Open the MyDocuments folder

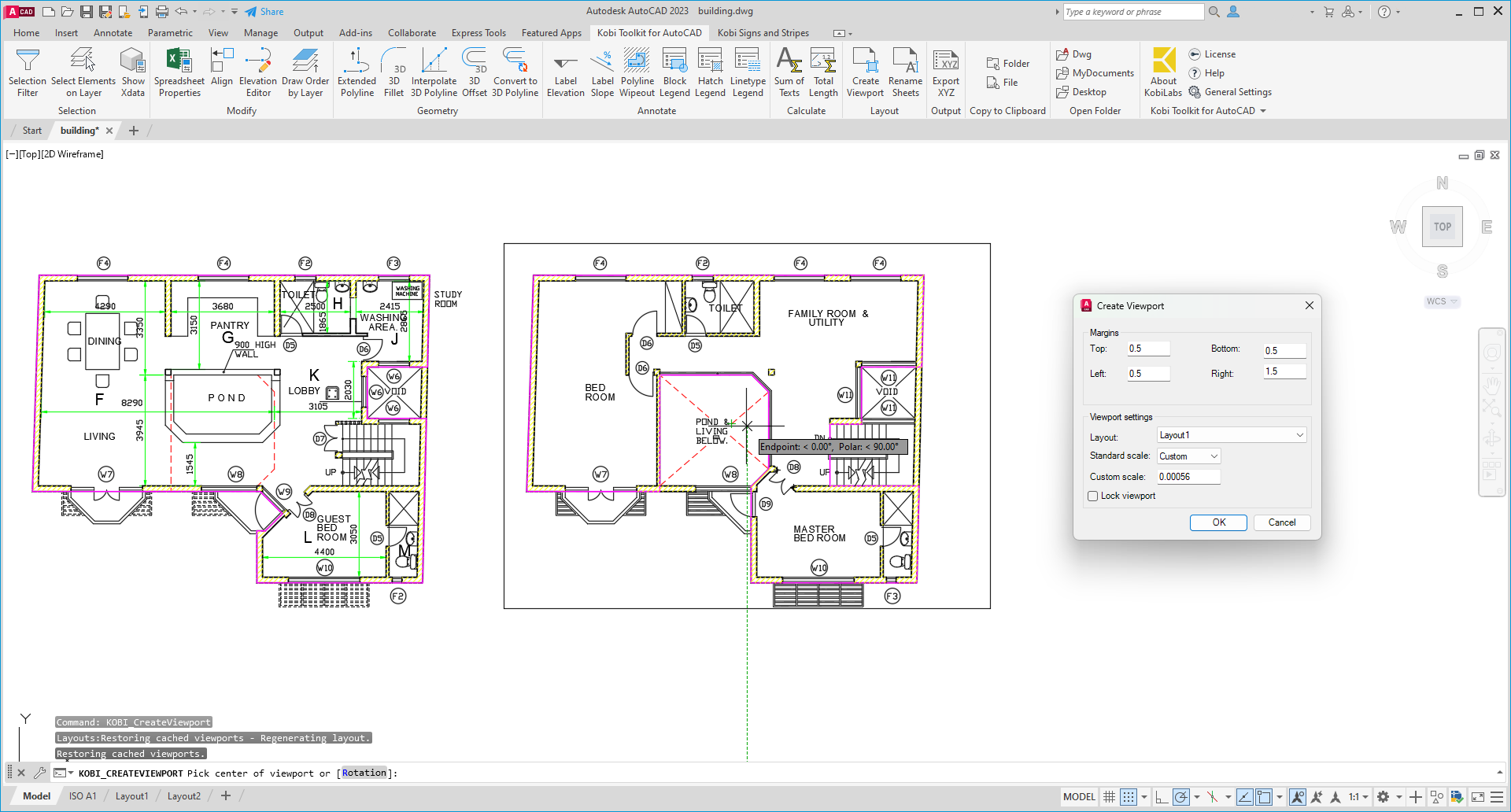tap(1095, 73)
